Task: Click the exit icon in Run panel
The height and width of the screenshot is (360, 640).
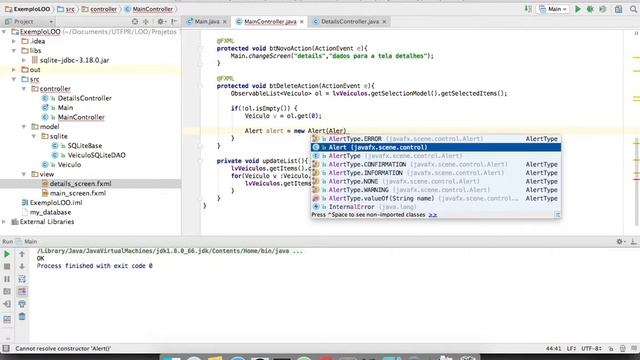Action: [7, 304]
